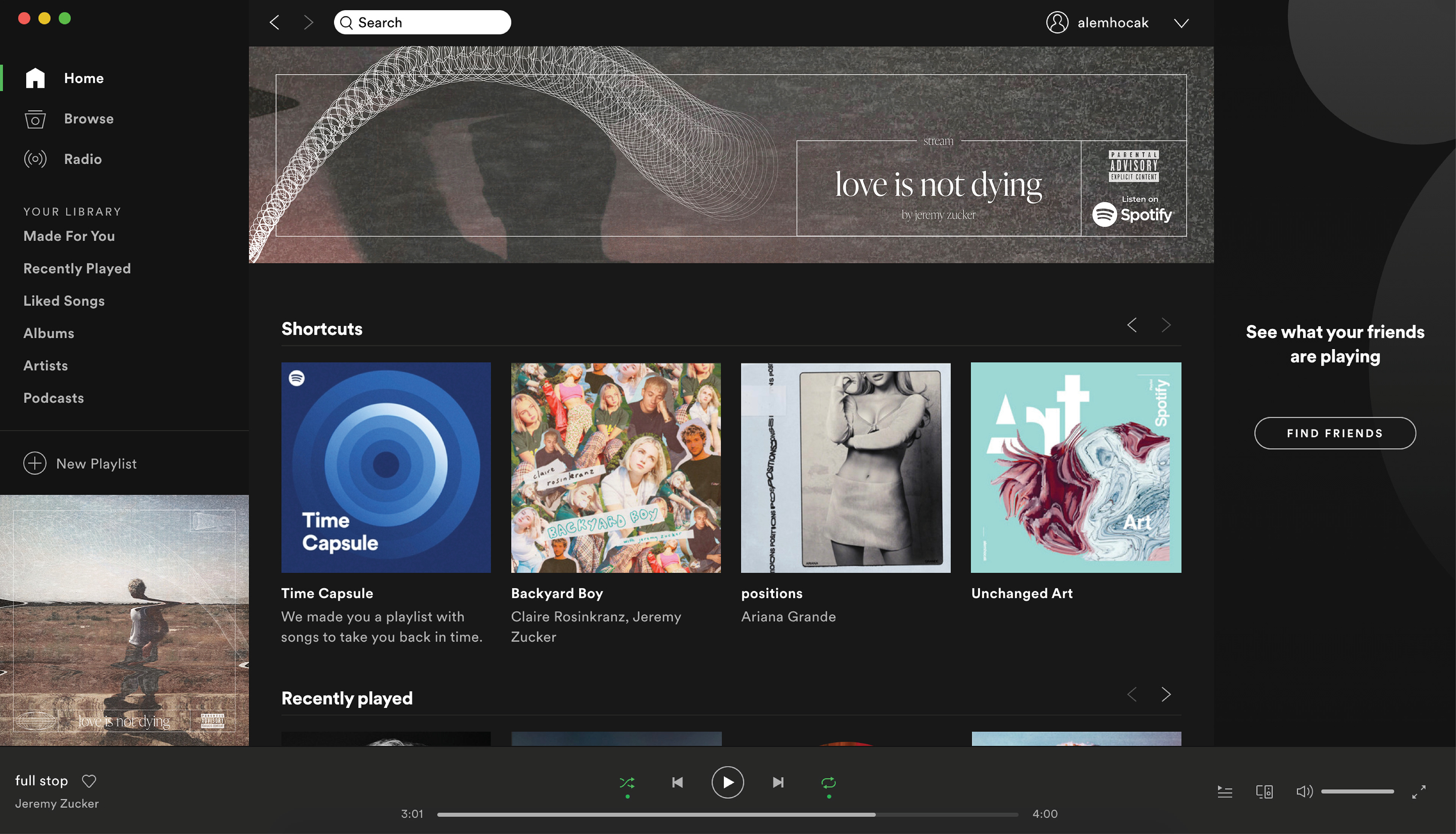The image size is (1456, 834).
Task: Open the Browse section
Action: (x=89, y=119)
